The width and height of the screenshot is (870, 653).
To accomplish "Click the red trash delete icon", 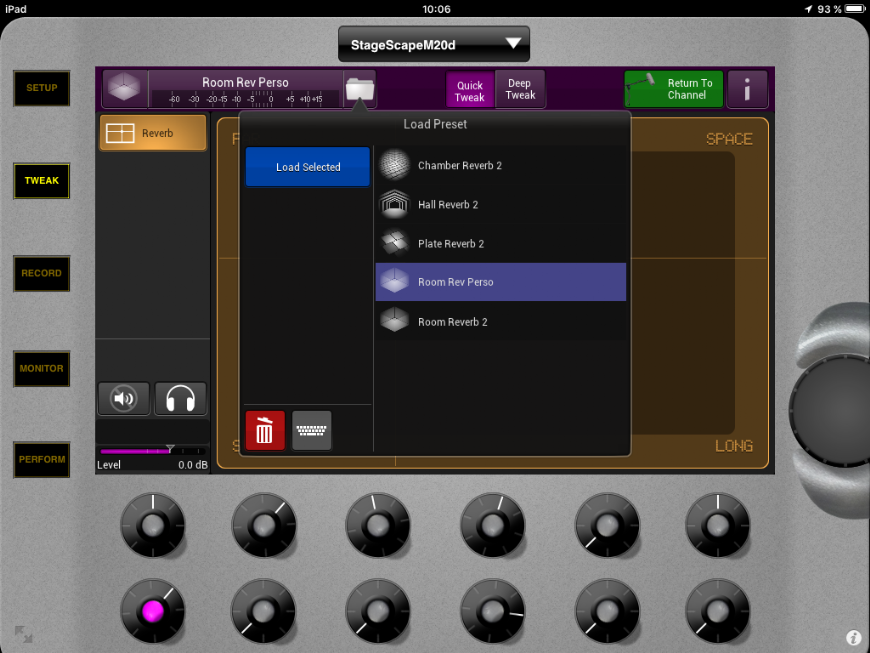I will (x=264, y=431).
